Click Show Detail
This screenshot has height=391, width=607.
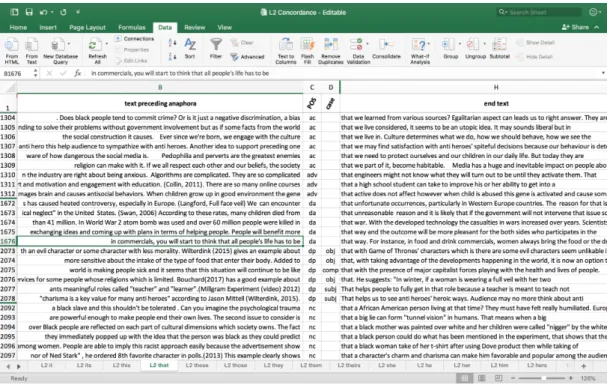[536, 43]
